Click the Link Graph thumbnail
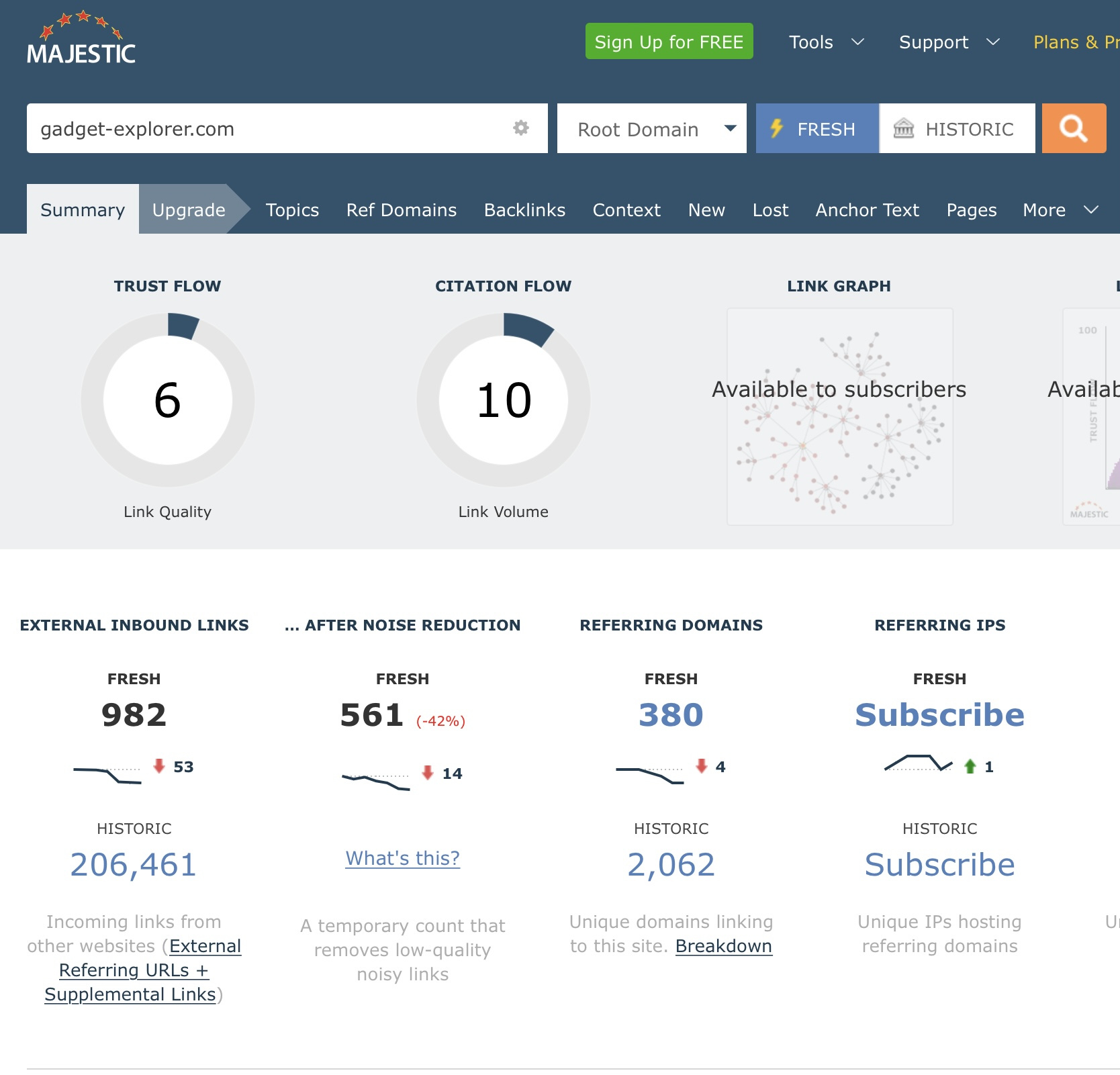 click(840, 416)
